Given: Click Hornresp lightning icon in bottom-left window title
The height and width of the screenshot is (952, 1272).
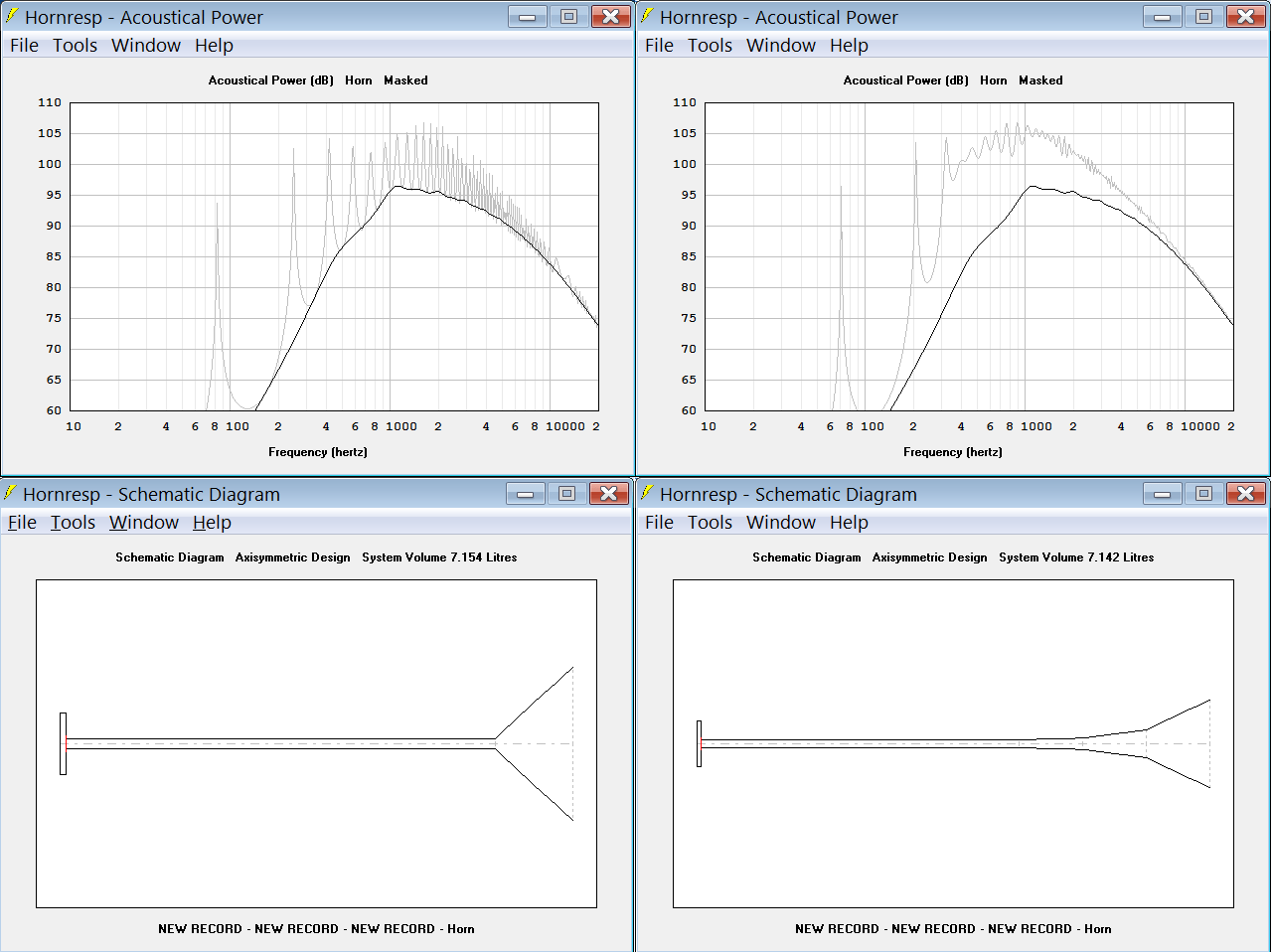Looking at the screenshot, I should [10, 492].
